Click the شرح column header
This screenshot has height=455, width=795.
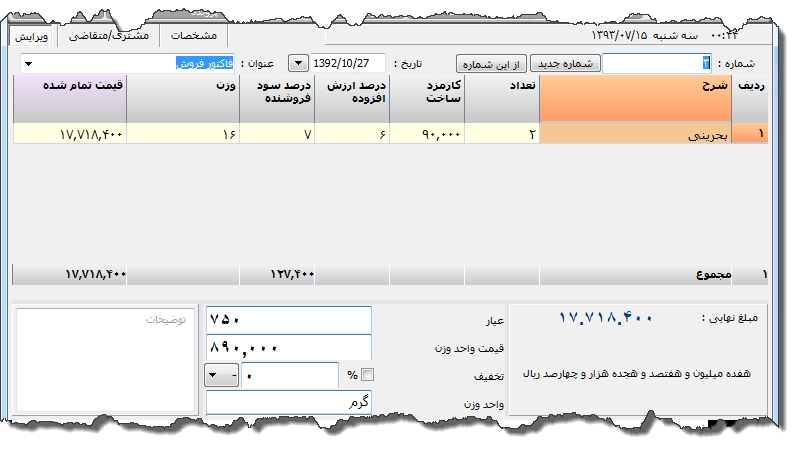point(635,98)
